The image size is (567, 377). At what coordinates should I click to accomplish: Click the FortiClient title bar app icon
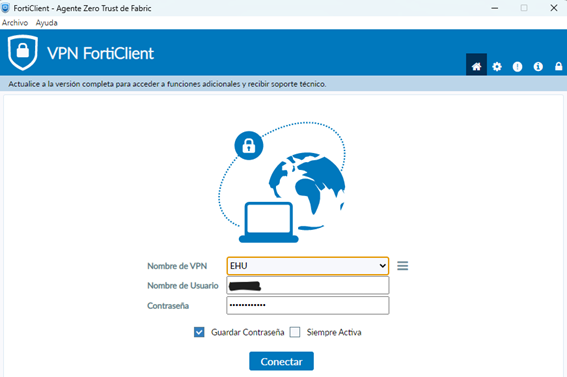(x=5, y=8)
